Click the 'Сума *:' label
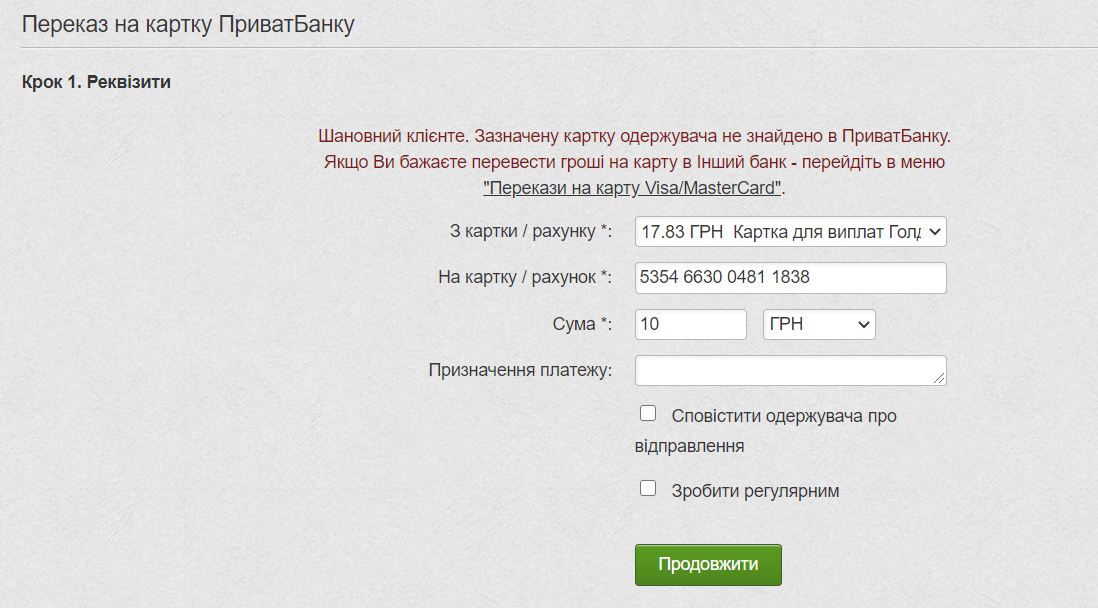Image resolution: width=1098 pixels, height=608 pixels. pos(582,324)
